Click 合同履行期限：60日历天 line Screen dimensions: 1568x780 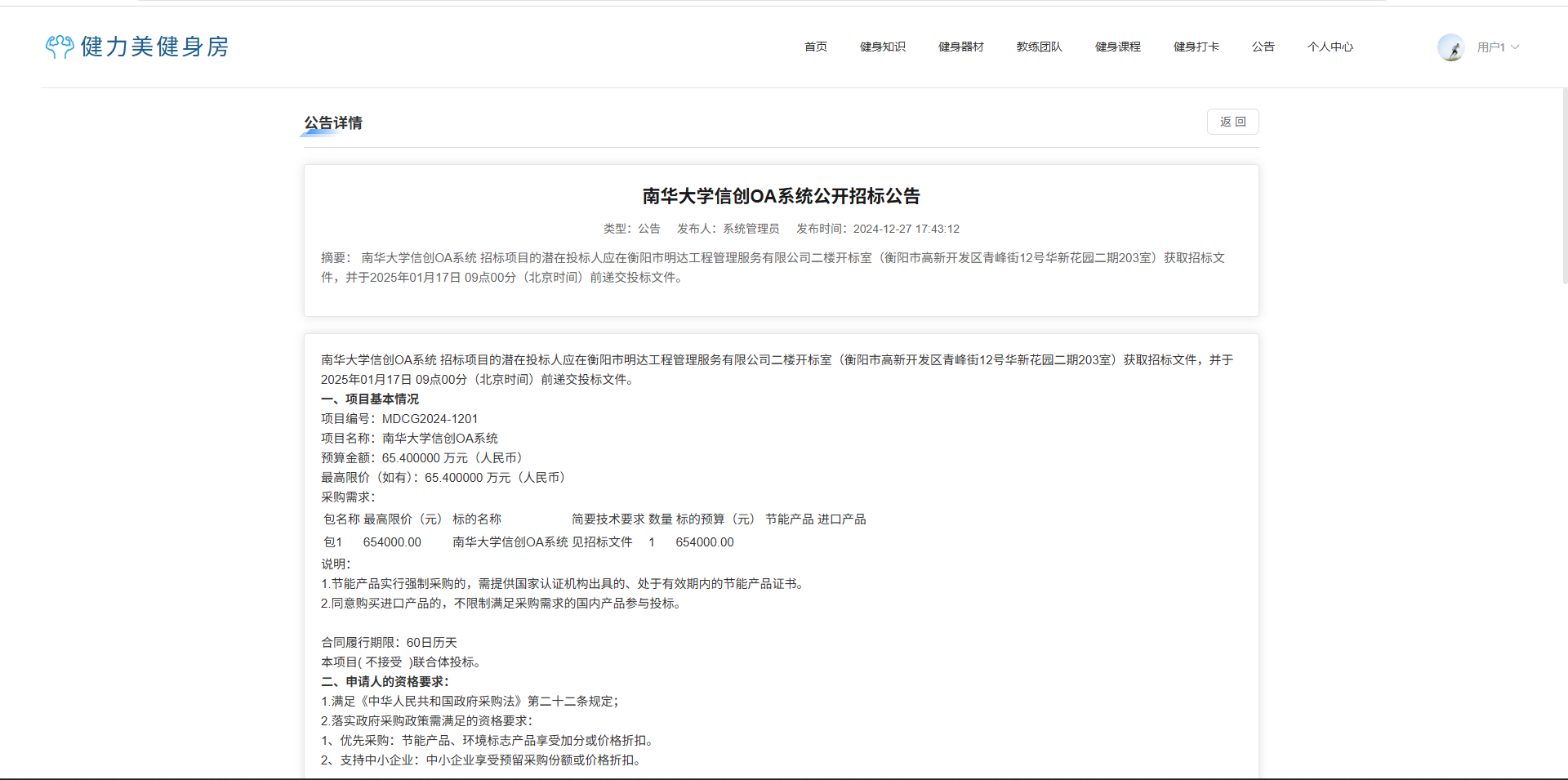coord(389,642)
